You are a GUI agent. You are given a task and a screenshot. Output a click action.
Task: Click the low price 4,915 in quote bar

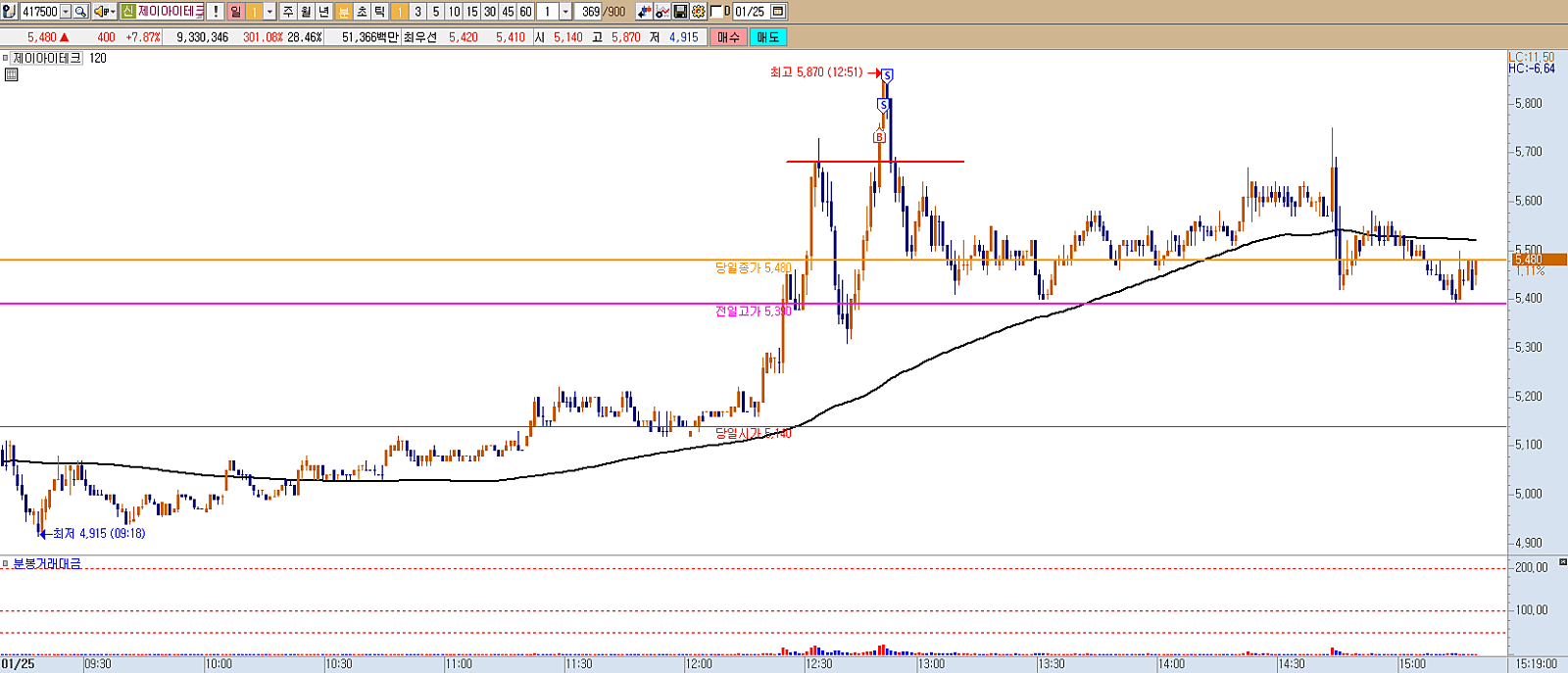tap(684, 37)
